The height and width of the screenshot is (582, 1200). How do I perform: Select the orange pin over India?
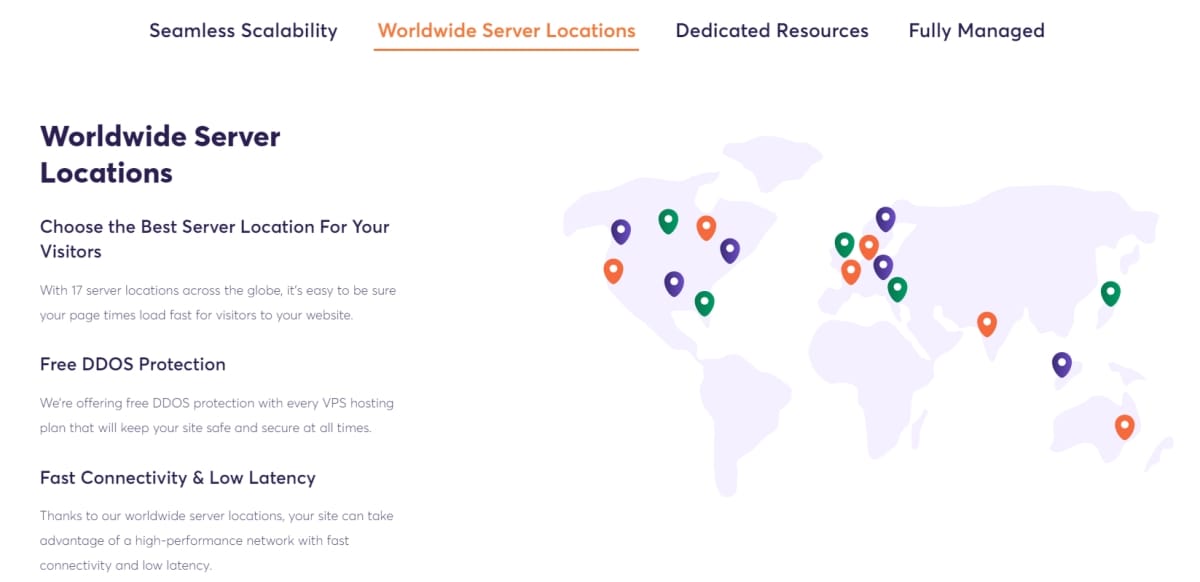(x=987, y=324)
